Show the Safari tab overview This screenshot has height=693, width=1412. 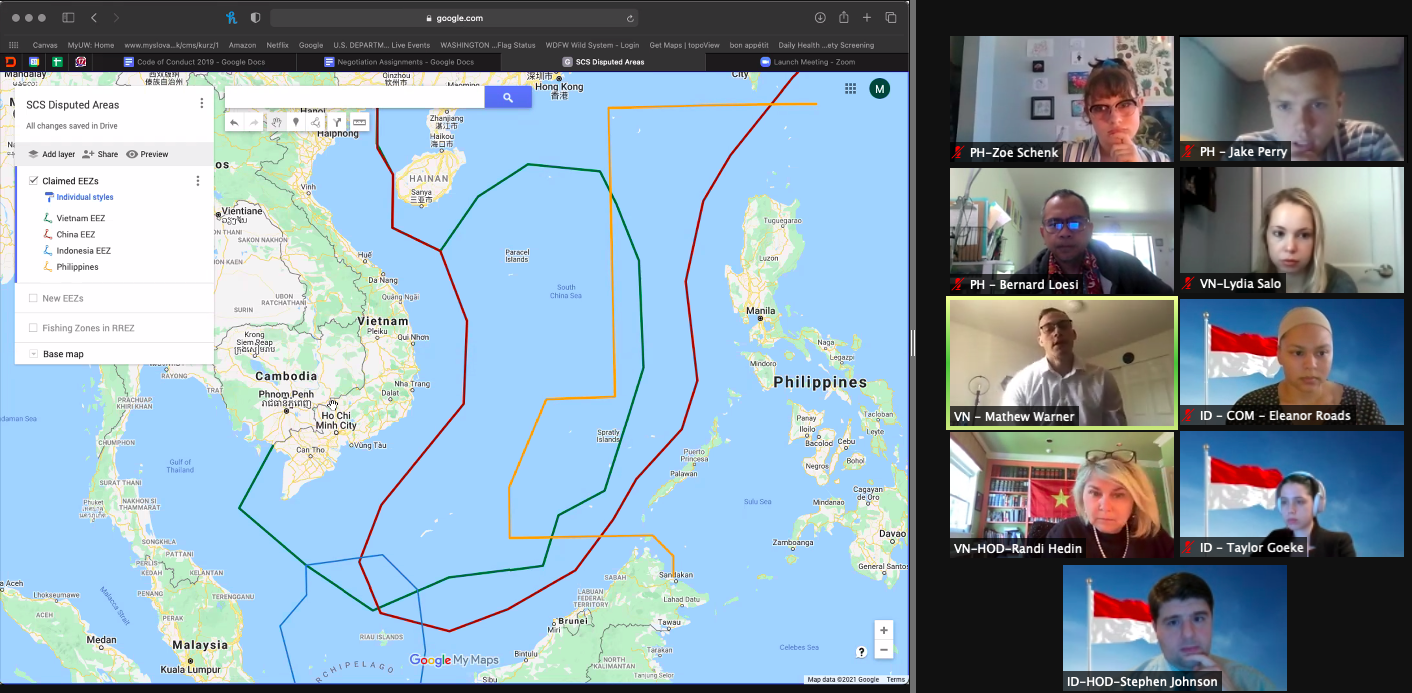point(891,18)
